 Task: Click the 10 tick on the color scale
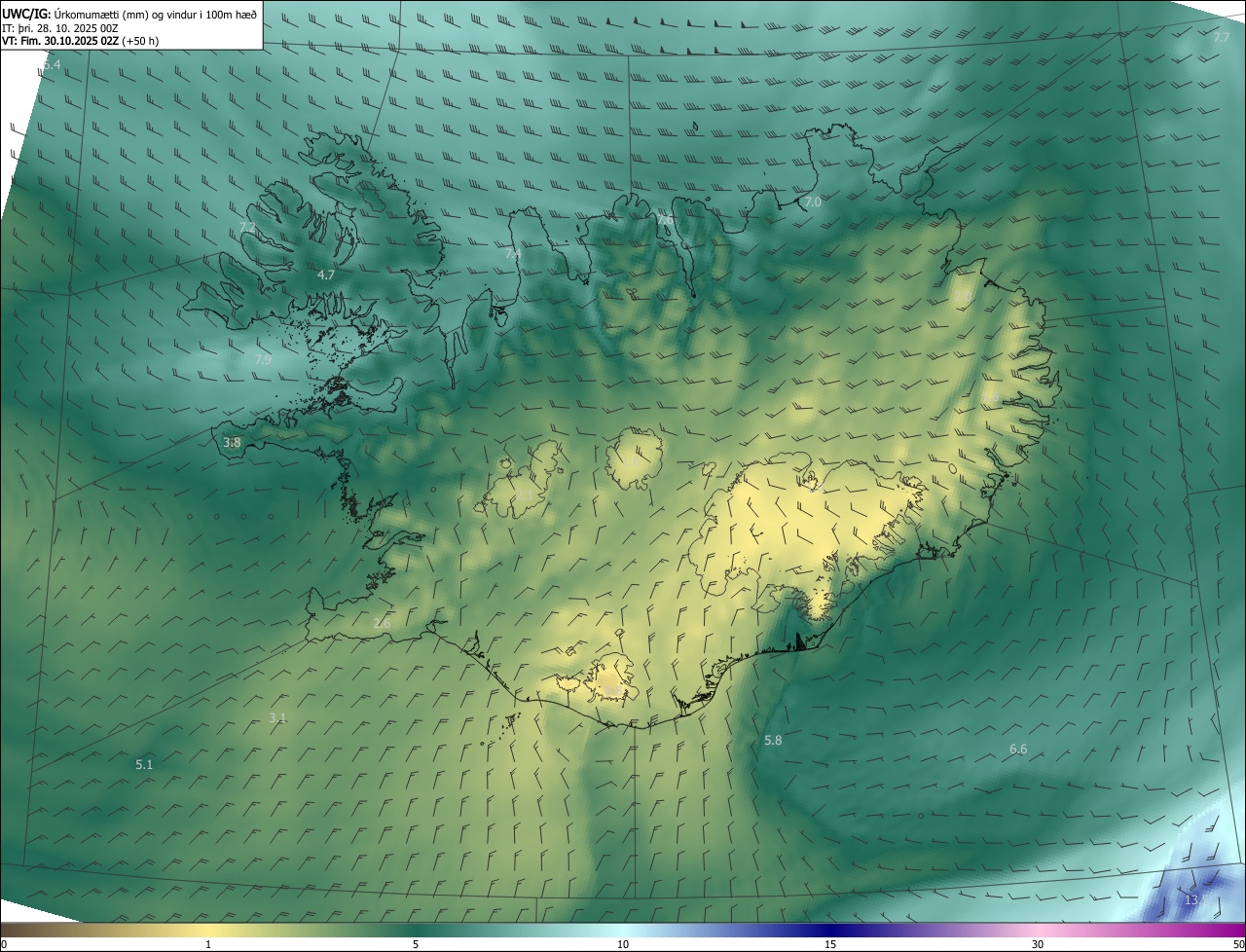(623, 944)
